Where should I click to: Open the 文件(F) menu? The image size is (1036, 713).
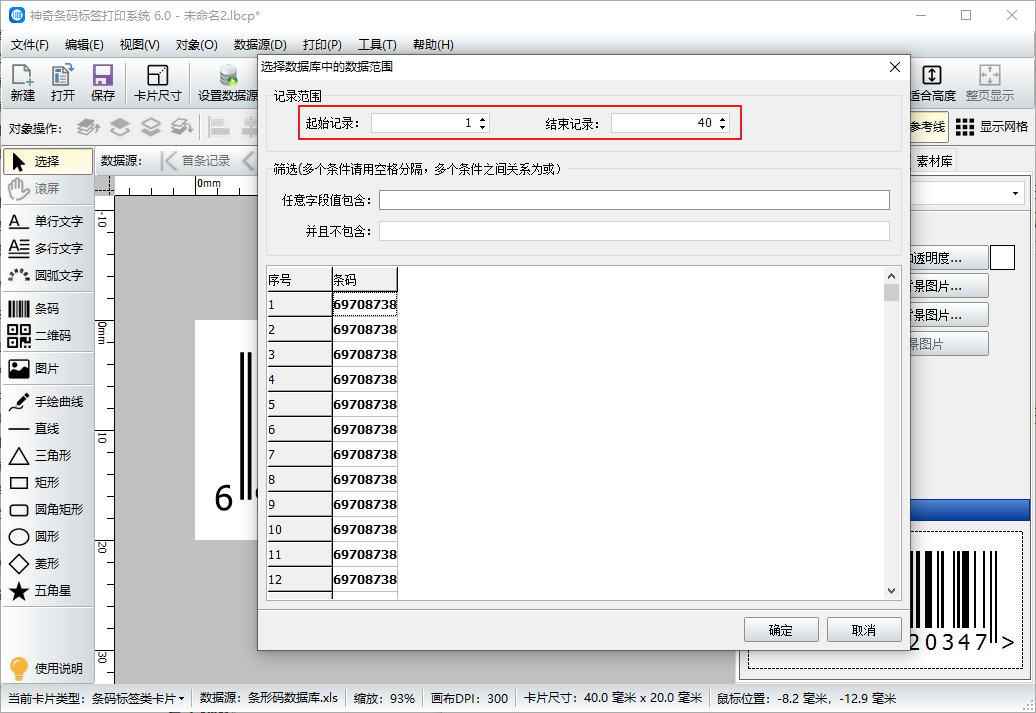[30, 45]
